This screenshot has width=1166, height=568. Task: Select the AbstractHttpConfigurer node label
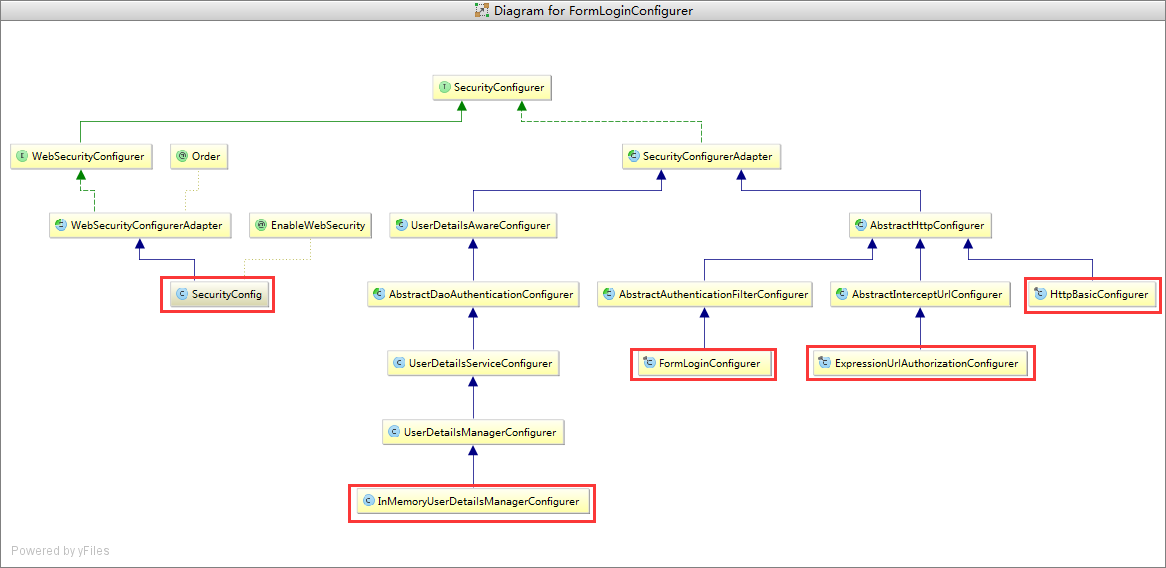click(927, 225)
